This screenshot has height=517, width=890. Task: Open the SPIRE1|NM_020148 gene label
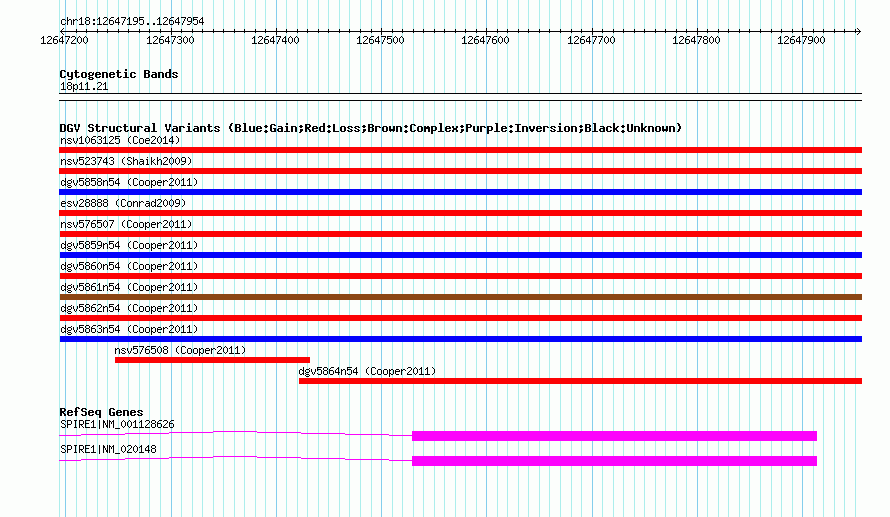[x=108, y=449]
